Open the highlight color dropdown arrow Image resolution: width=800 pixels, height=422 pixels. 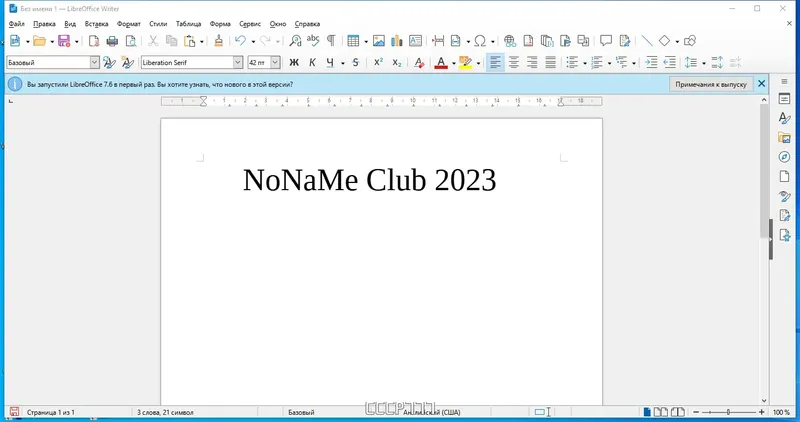(x=478, y=63)
